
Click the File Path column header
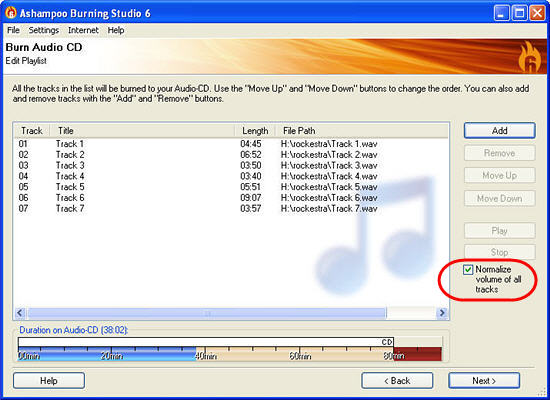(x=361, y=131)
